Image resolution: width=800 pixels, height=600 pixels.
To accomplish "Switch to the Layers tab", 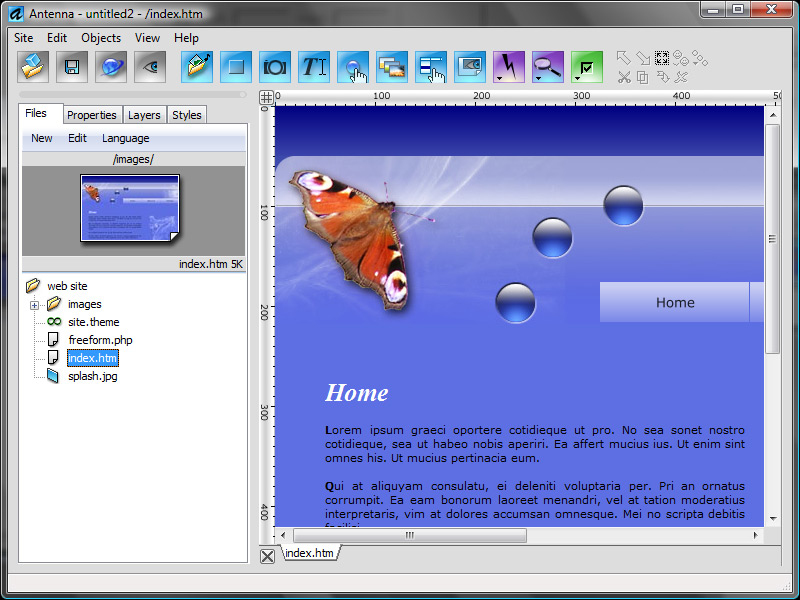I will (x=144, y=115).
